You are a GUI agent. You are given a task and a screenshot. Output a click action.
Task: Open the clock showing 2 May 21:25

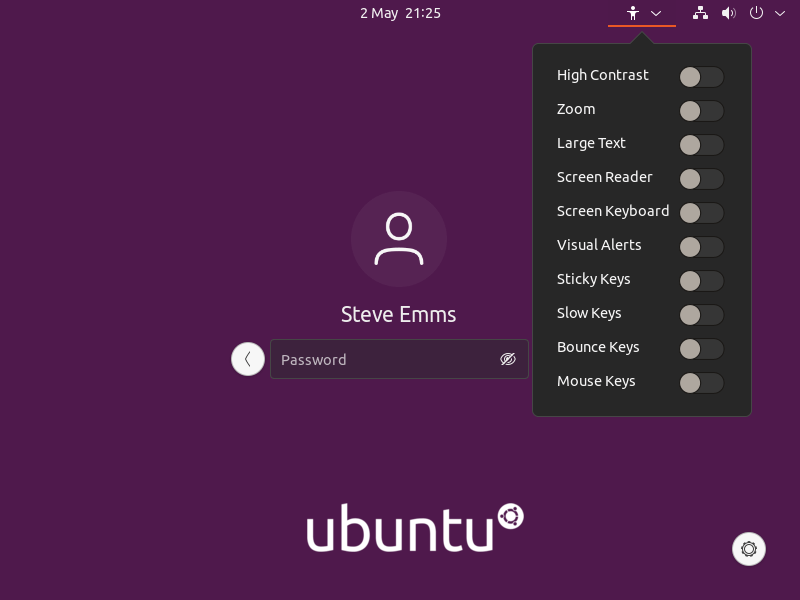pos(400,13)
